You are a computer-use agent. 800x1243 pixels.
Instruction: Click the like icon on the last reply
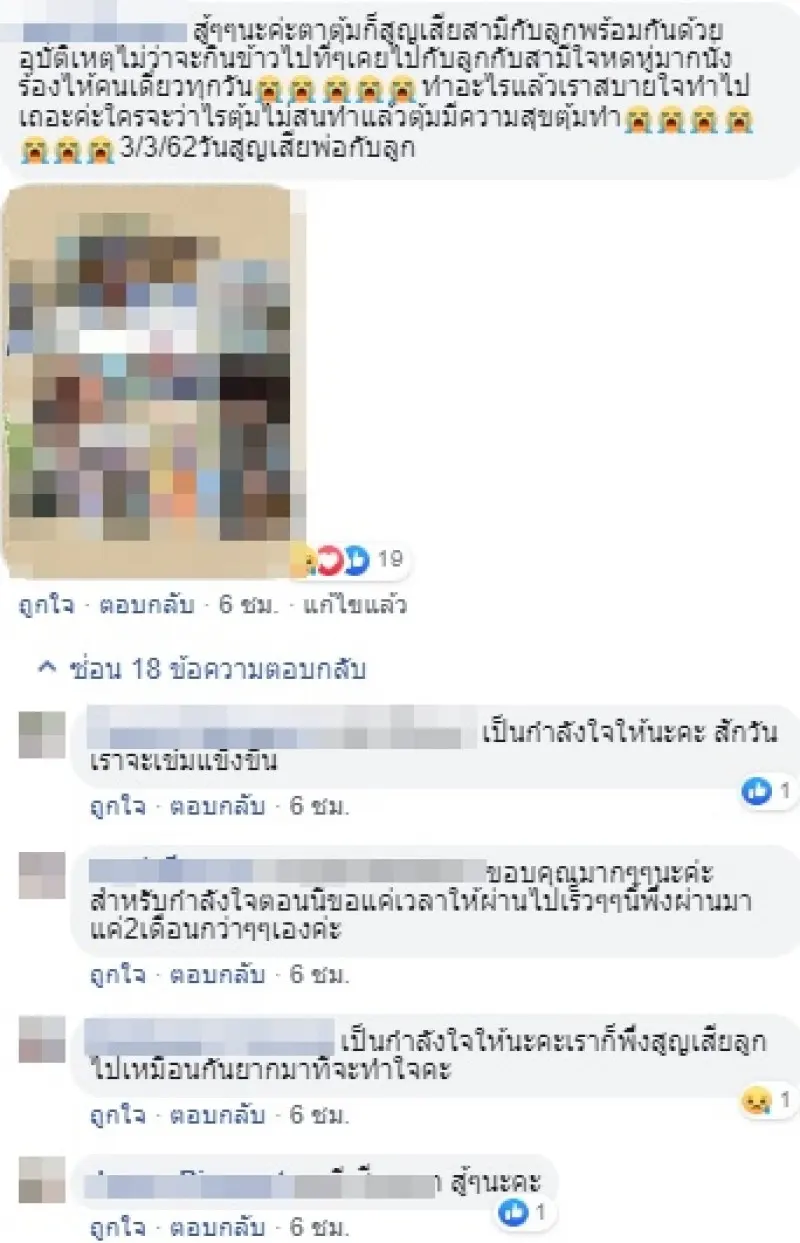(x=513, y=1213)
